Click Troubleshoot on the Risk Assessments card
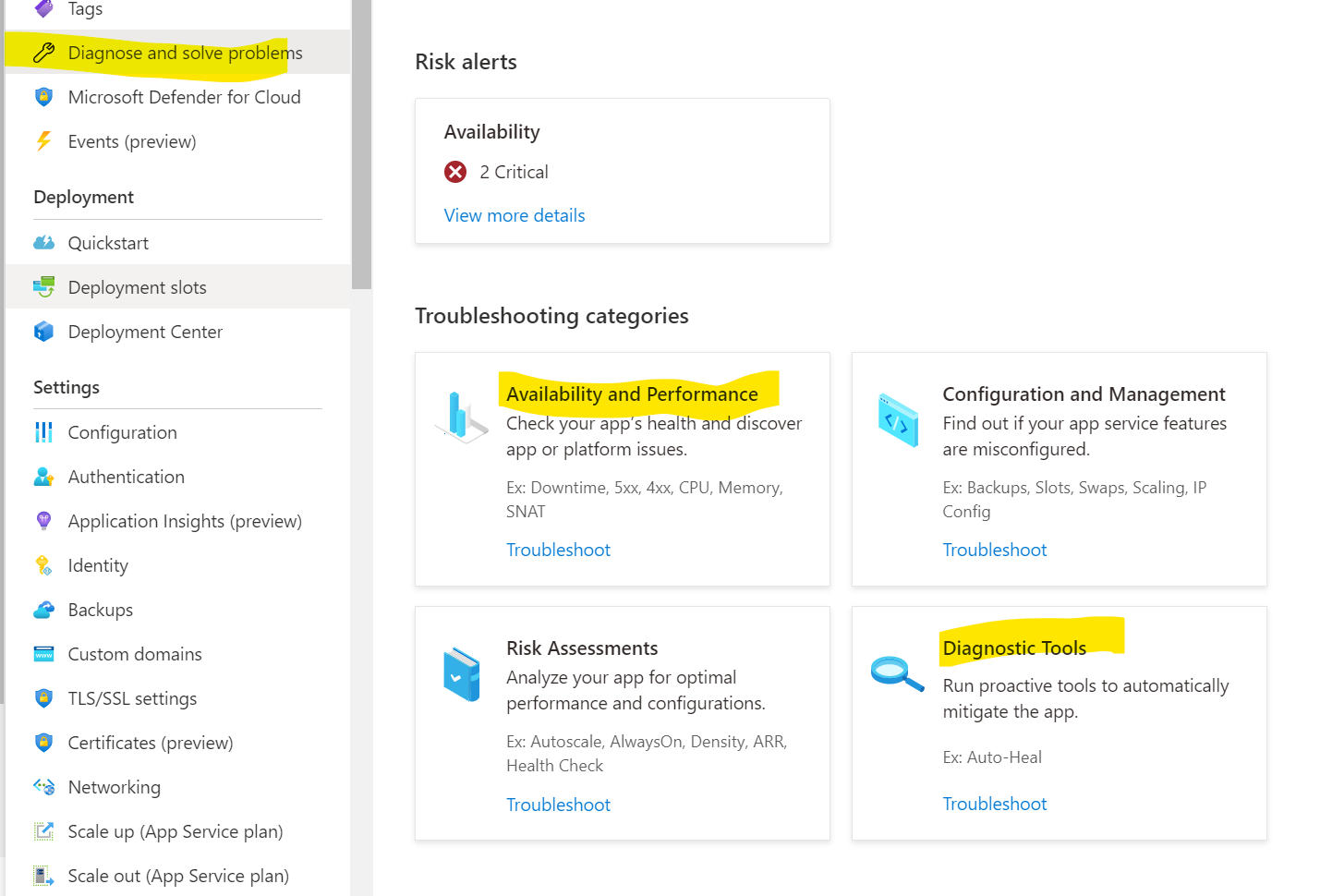 pos(558,804)
